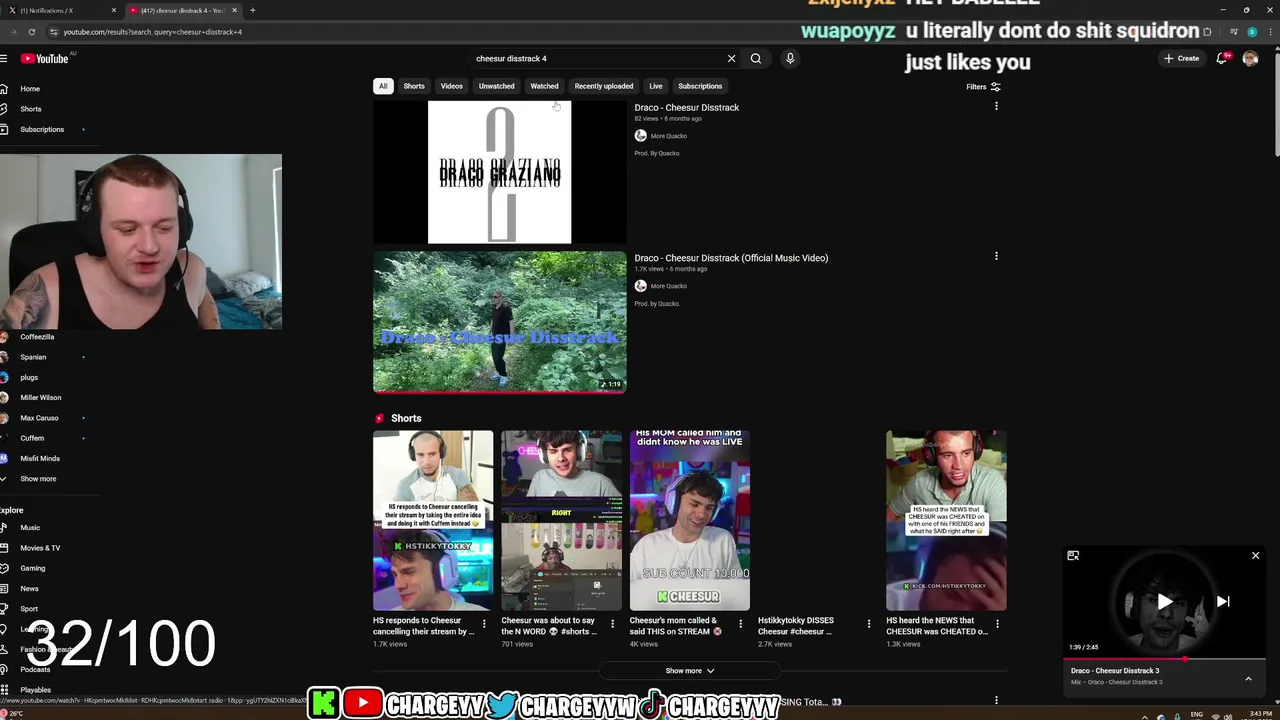Seek on the miniplayer progress bar
Viewport: 1280px width, 720px height.
tap(1164, 660)
